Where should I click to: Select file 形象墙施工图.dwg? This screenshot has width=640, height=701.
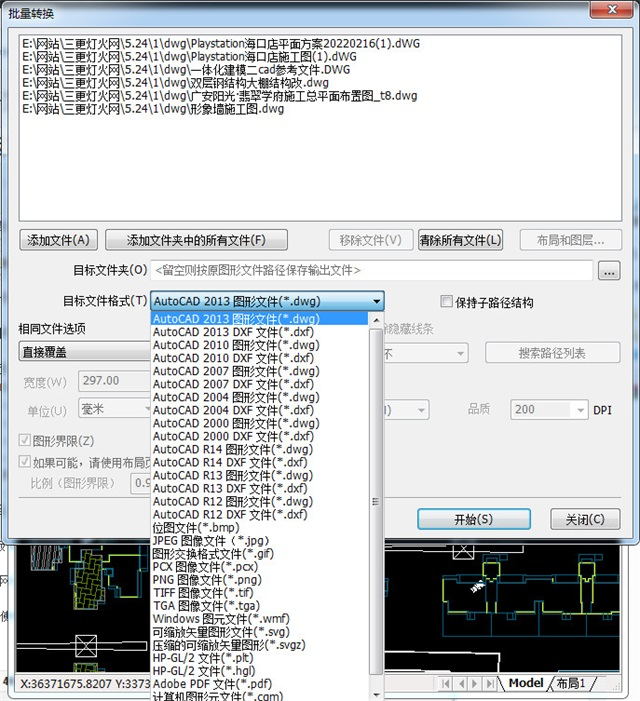pyautogui.click(x=153, y=108)
